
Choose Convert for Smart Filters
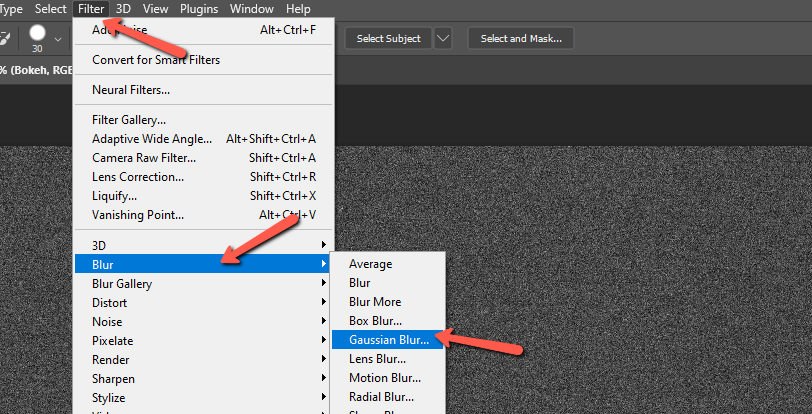tap(156, 60)
